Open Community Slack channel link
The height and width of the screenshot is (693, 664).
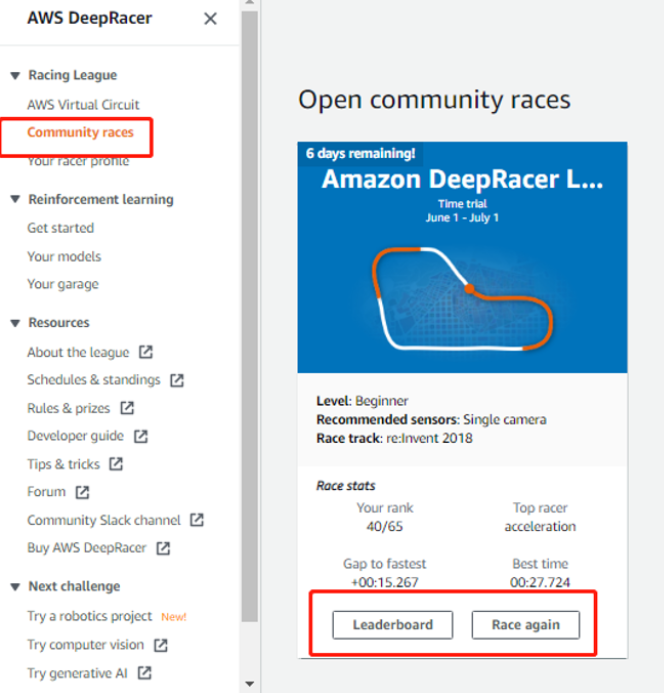coord(104,520)
